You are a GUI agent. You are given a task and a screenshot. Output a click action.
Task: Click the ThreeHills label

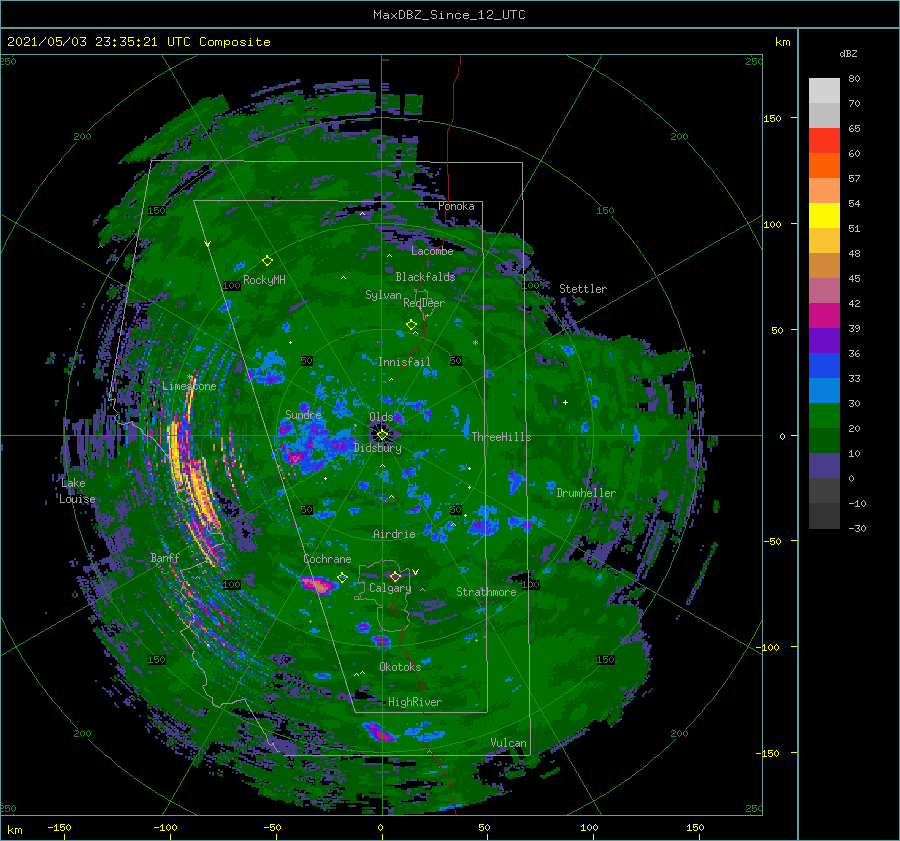(502, 437)
